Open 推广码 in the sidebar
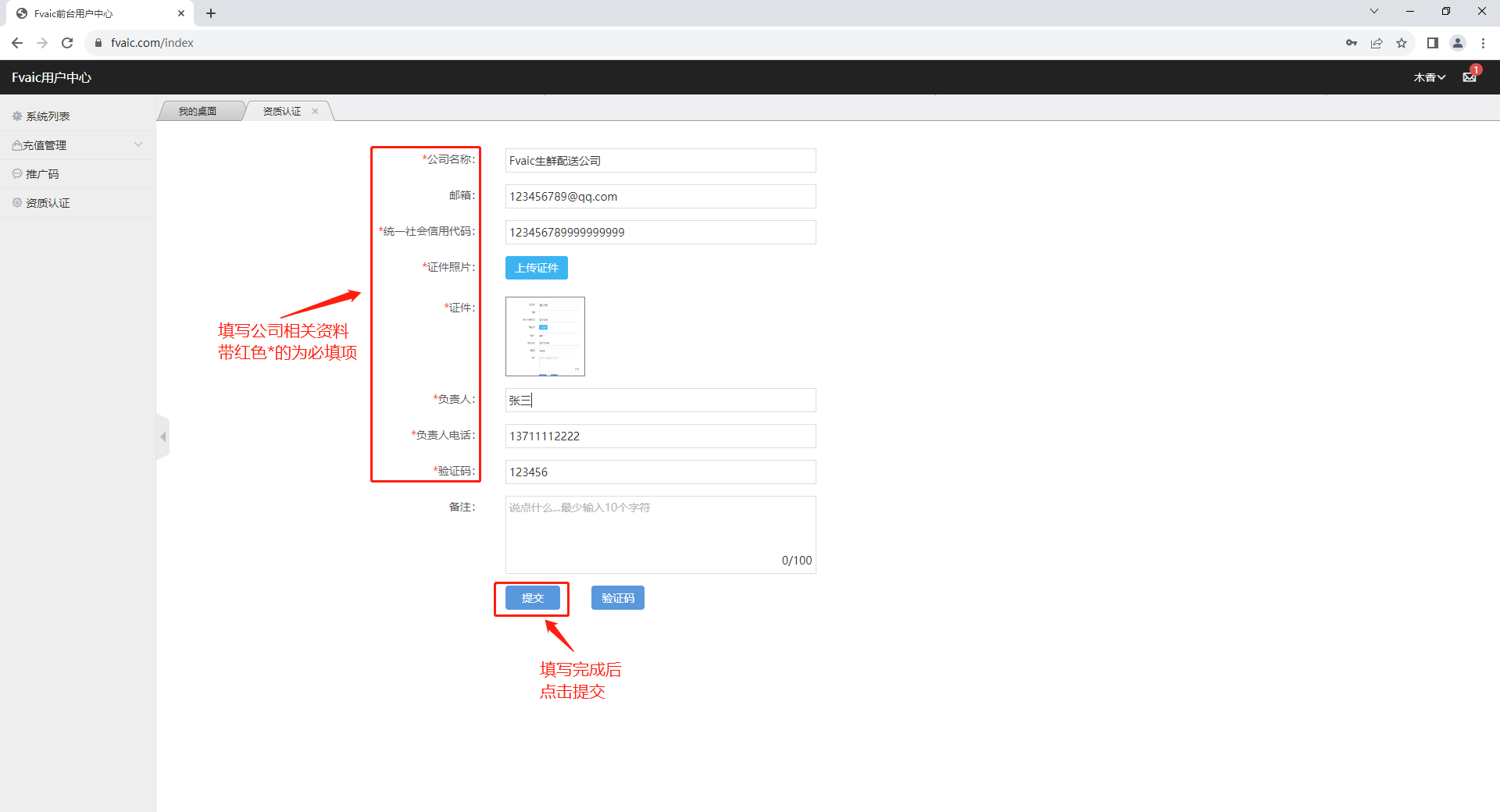The image size is (1500, 812). pos(42,174)
